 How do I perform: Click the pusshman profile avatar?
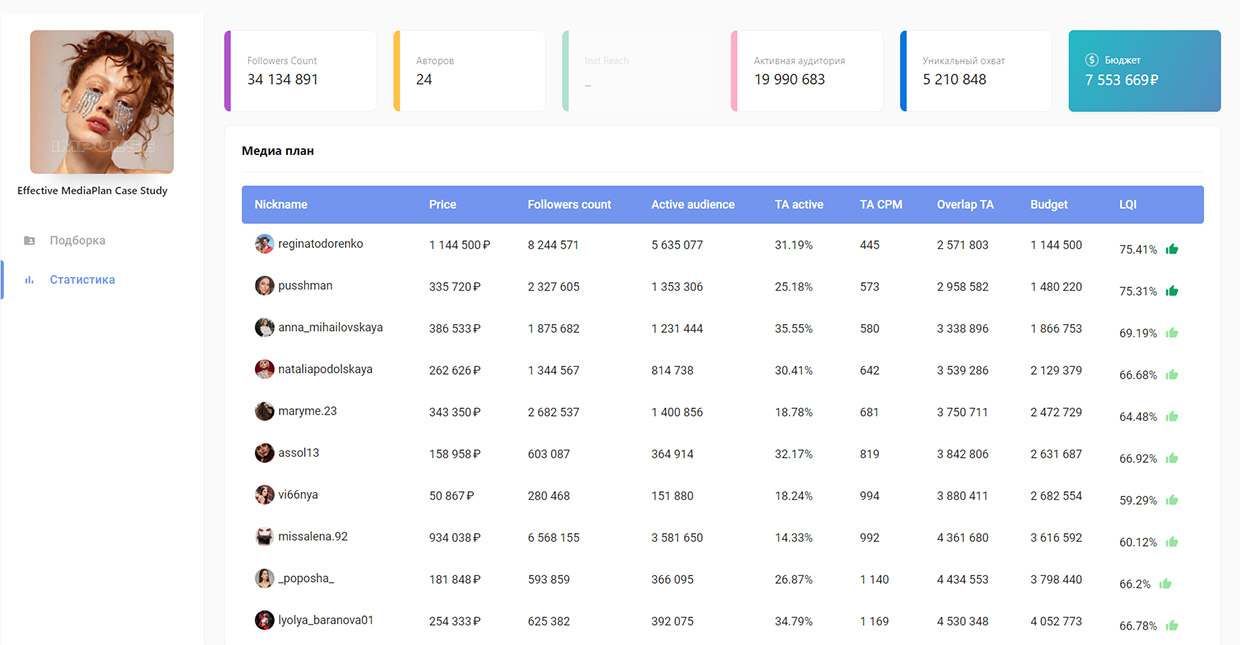(x=264, y=286)
